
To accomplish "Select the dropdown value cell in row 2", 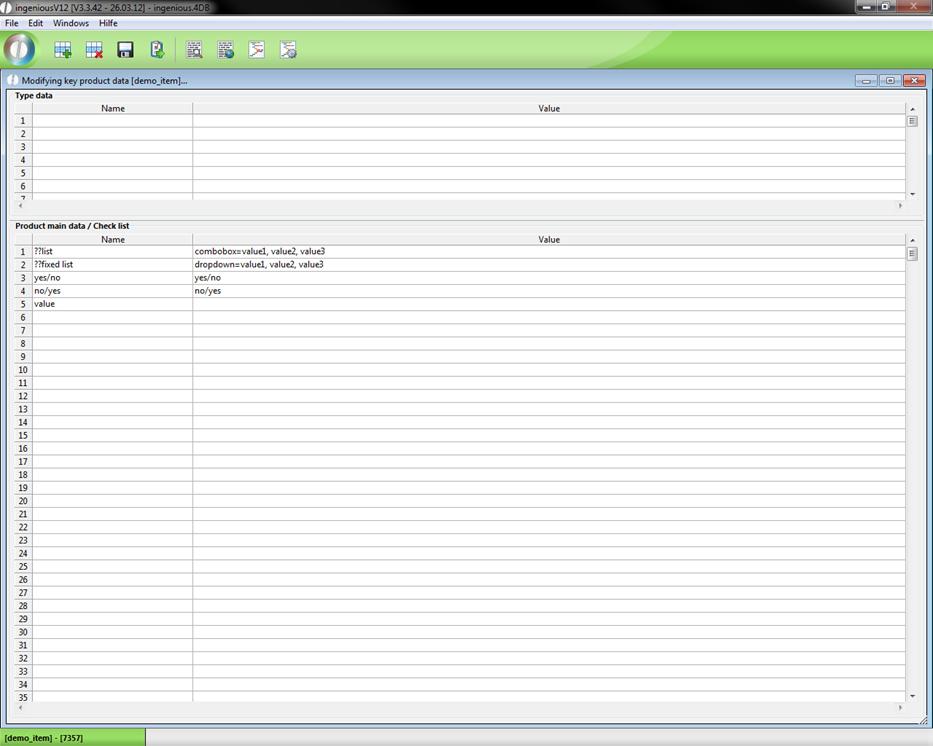I will coord(548,265).
